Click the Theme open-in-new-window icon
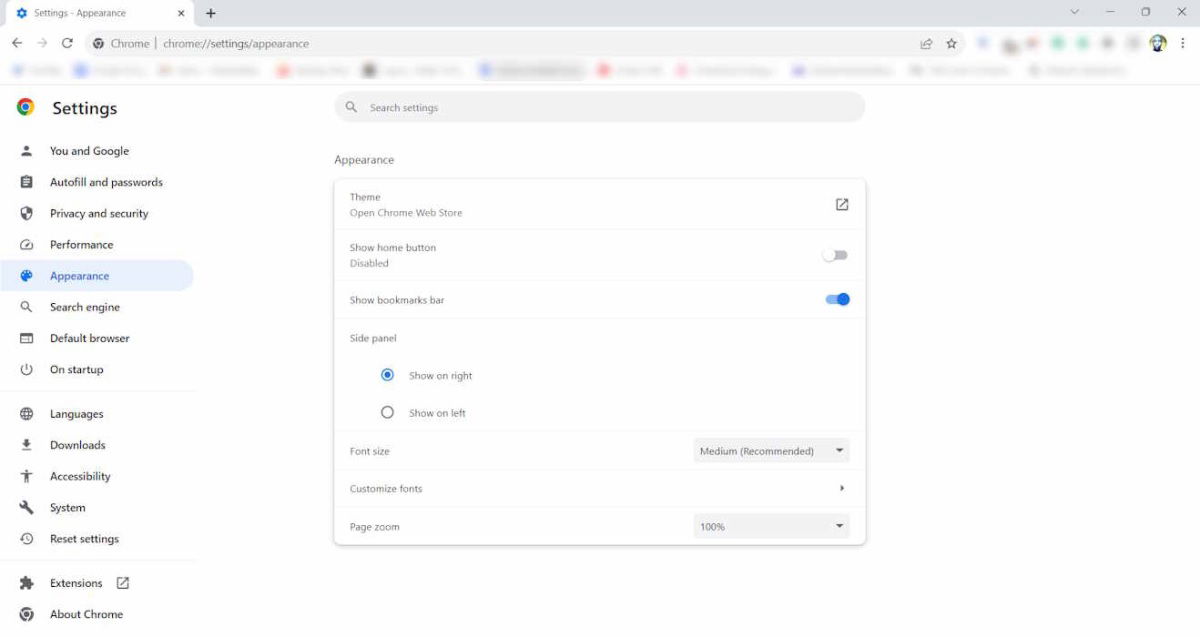 [x=842, y=204]
